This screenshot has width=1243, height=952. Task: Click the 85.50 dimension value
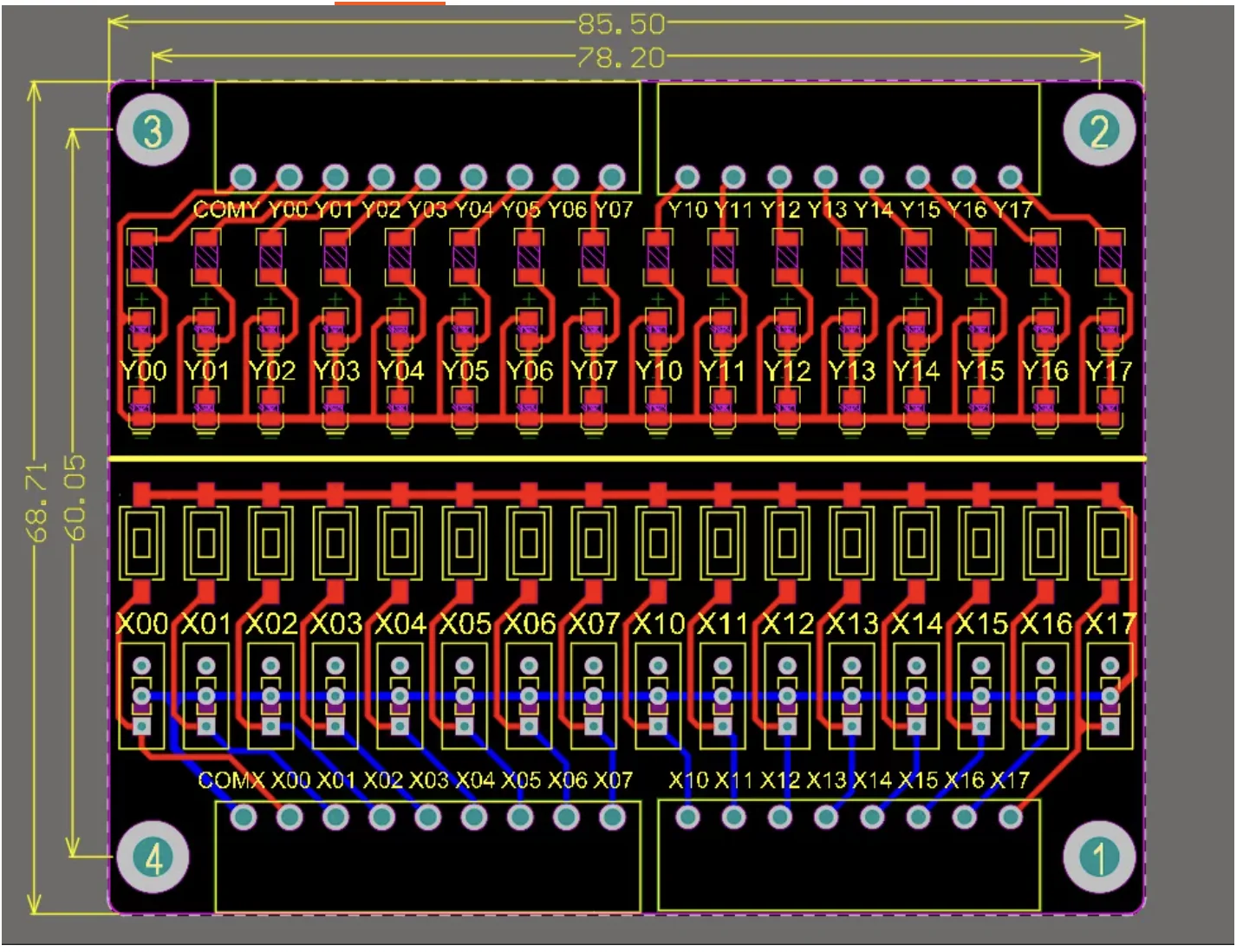click(621, 23)
